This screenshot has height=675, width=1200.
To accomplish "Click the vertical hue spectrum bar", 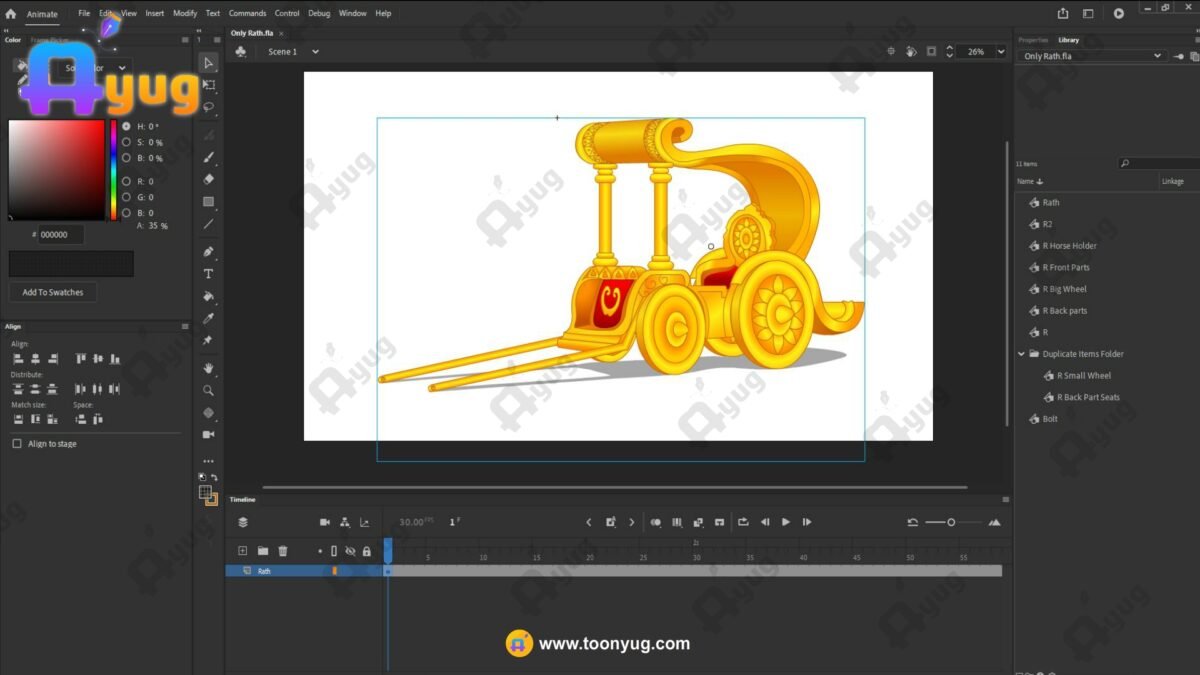I will [114, 170].
